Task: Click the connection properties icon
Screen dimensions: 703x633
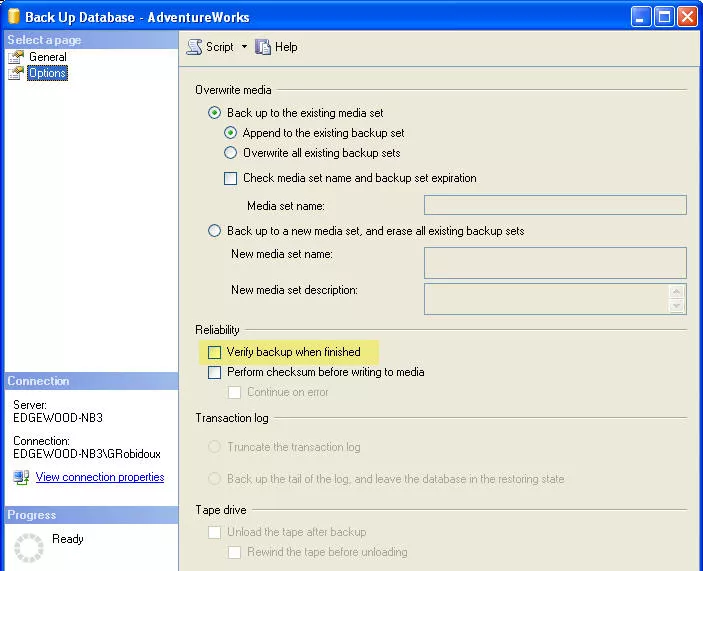Action: pos(21,477)
